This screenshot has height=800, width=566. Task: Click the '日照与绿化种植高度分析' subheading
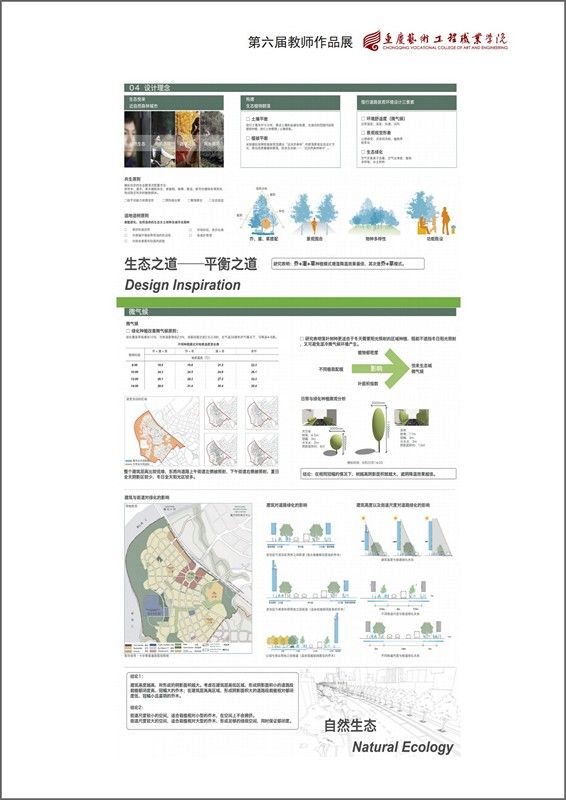click(x=324, y=398)
